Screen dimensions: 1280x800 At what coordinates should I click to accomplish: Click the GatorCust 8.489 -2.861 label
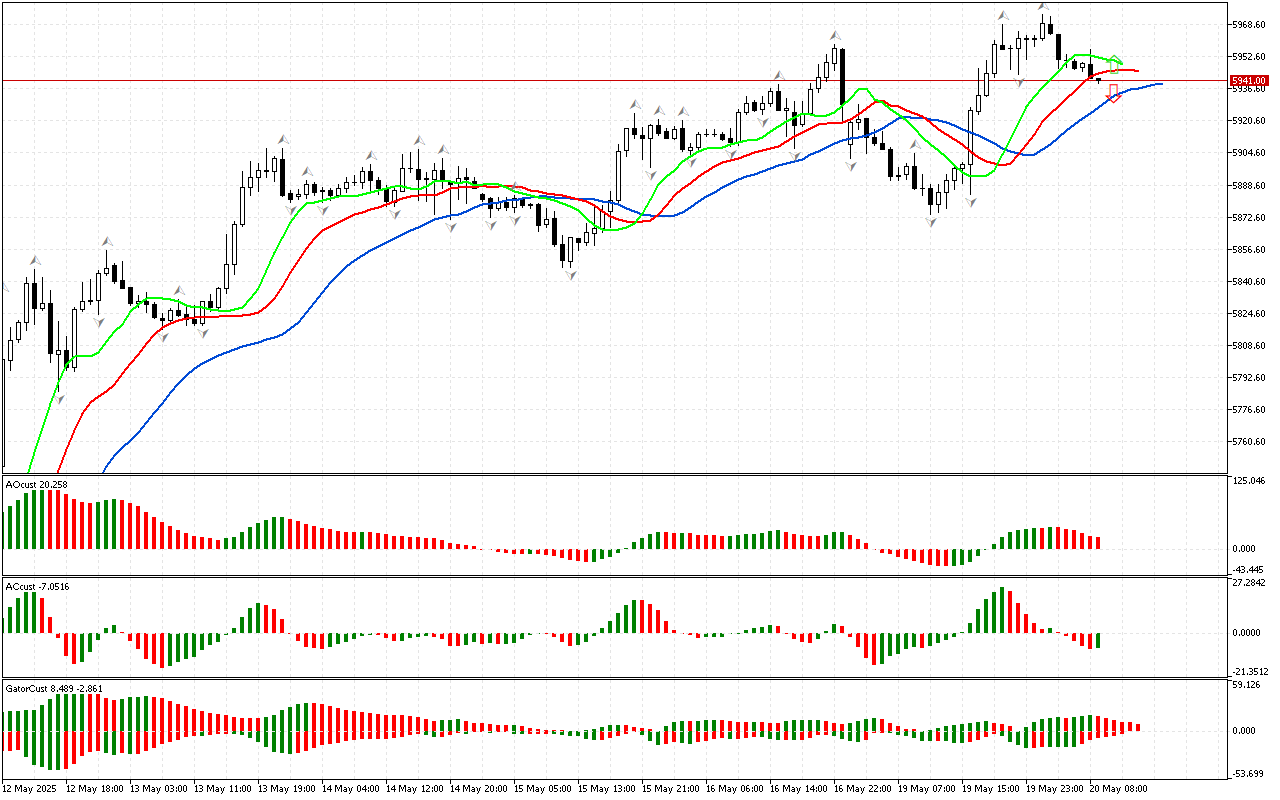pos(54,688)
